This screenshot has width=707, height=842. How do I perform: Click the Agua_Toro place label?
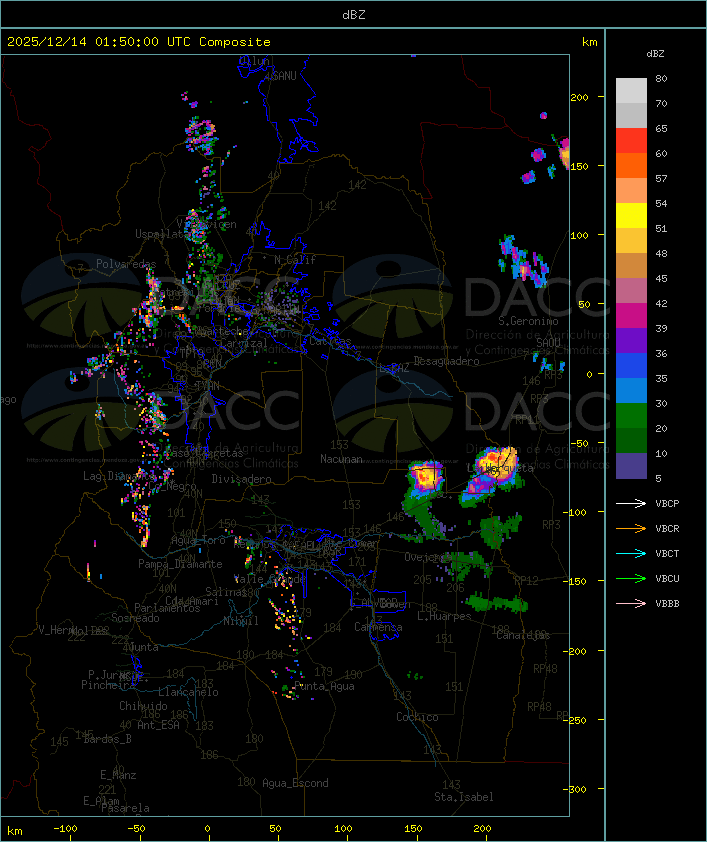(x=199, y=540)
